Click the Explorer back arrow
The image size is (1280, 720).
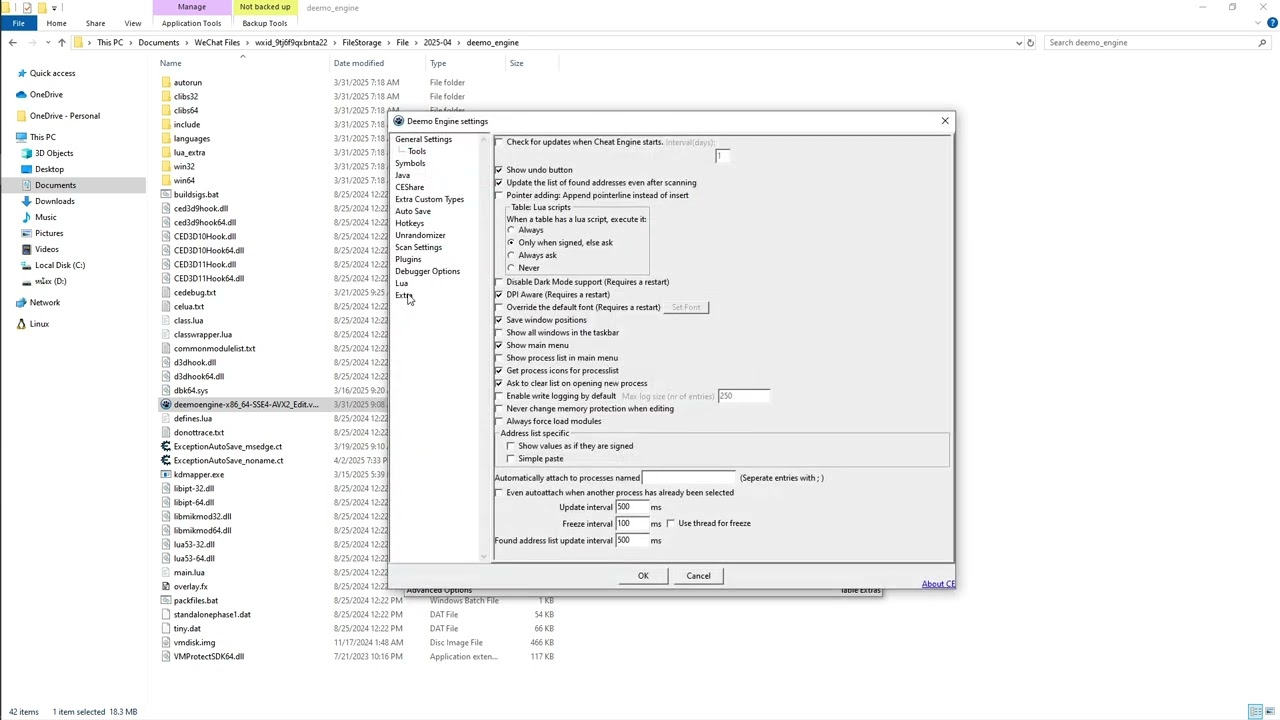point(12,42)
